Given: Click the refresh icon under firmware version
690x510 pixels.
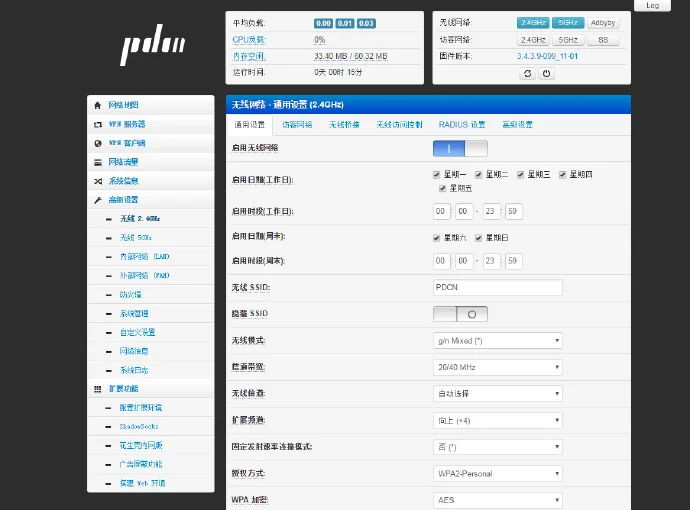Looking at the screenshot, I should (527, 73).
